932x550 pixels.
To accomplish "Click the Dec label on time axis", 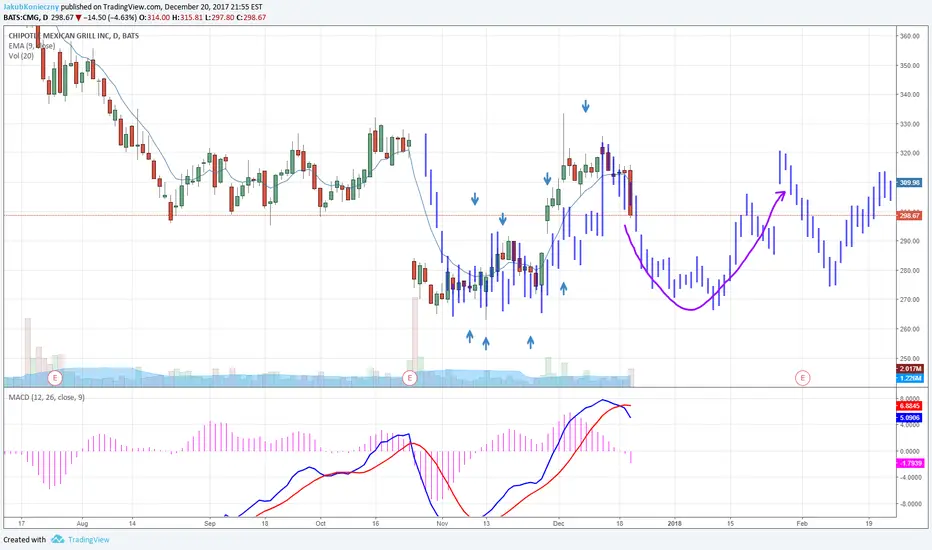I will coord(559,524).
